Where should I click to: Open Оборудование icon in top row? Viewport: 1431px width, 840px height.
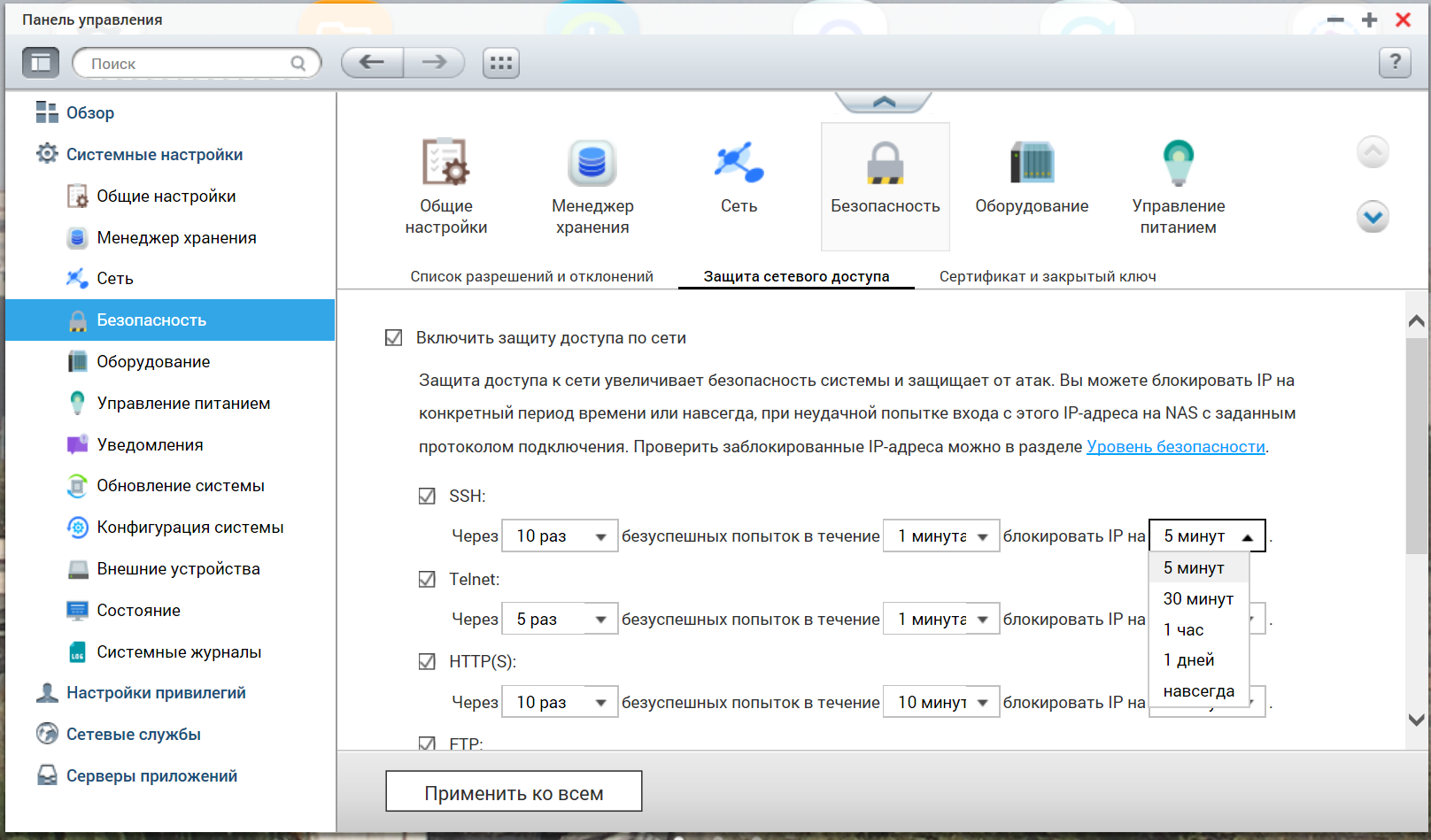point(1032,177)
